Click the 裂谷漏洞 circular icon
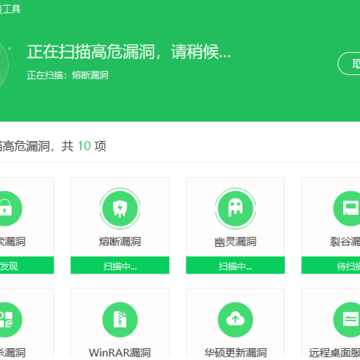The image size is (360, 360). point(347,208)
